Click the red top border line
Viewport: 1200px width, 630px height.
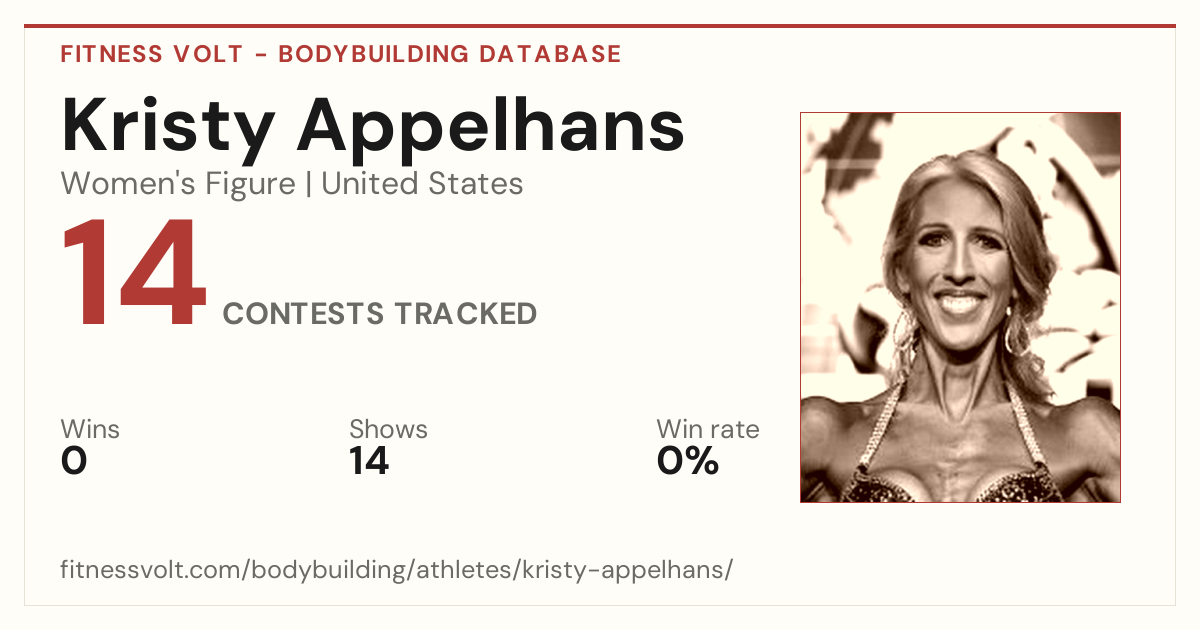tap(600, 26)
